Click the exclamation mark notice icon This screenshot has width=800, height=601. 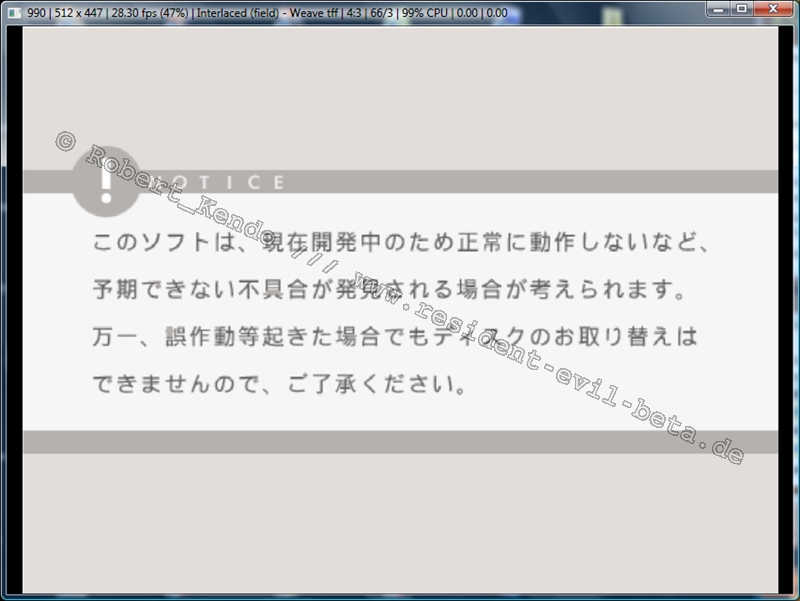click(x=106, y=181)
